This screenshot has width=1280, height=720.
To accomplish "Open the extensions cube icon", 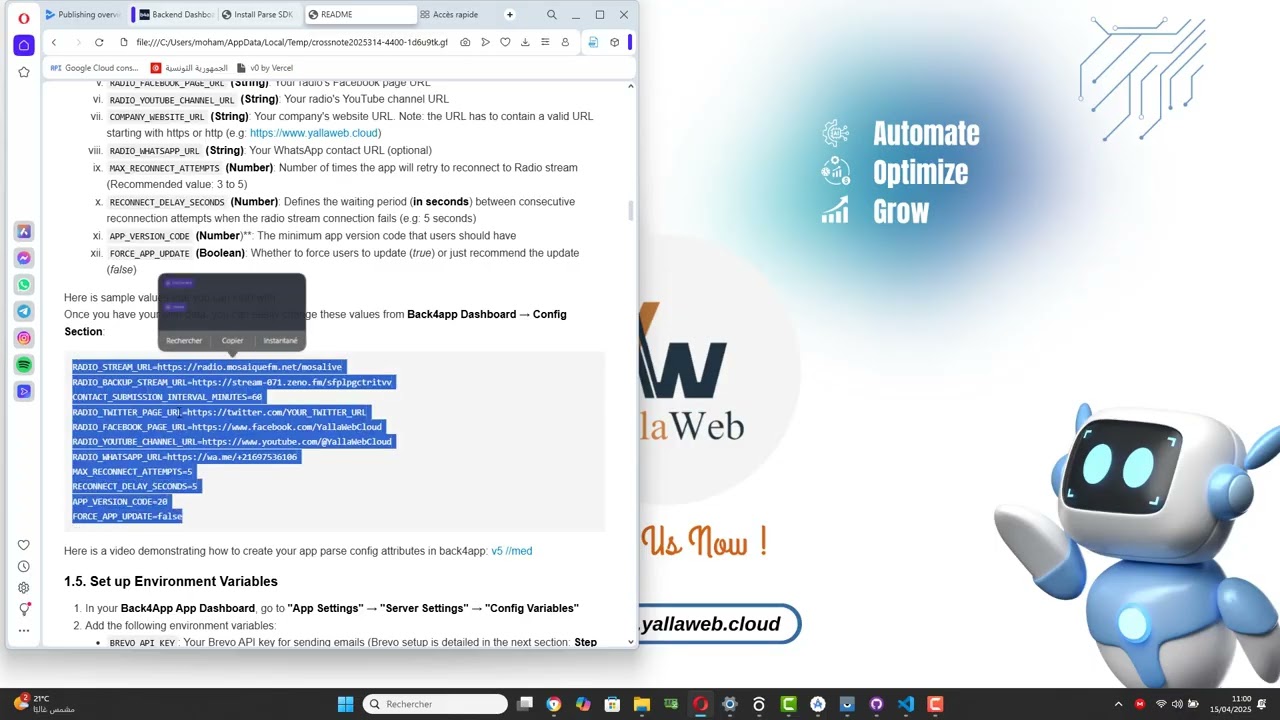I will pyautogui.click(x=614, y=42).
